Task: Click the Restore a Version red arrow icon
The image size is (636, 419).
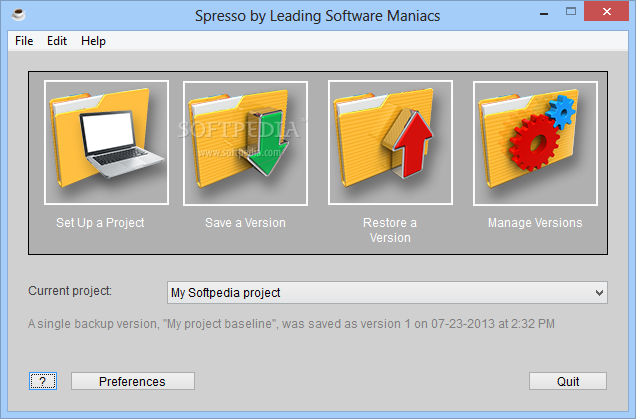Action: (390, 142)
